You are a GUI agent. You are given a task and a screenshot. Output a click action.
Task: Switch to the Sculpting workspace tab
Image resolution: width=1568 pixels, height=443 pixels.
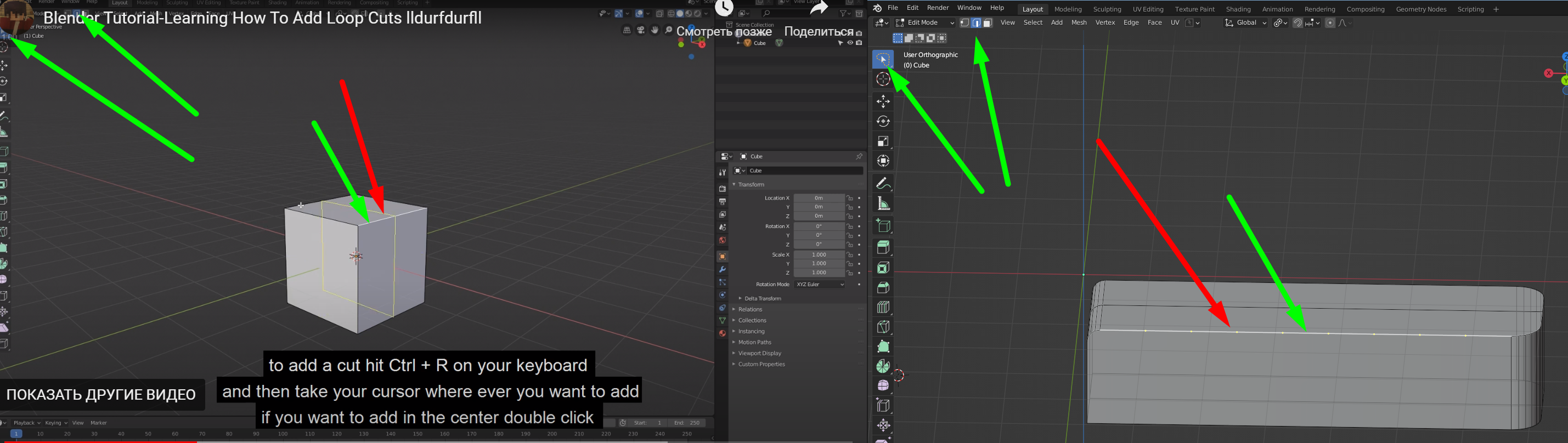coord(1107,9)
